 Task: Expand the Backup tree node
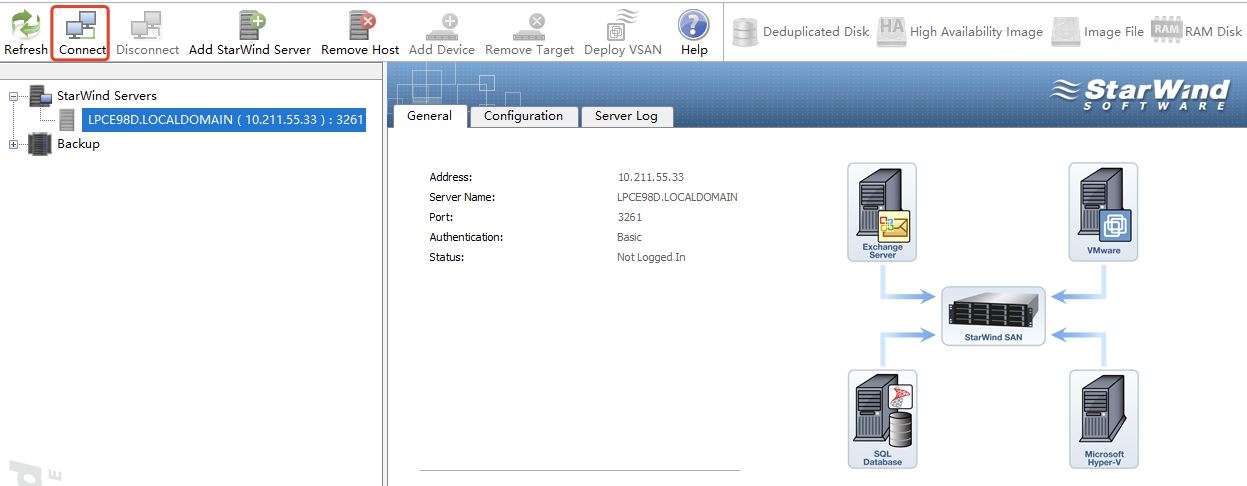(14, 144)
